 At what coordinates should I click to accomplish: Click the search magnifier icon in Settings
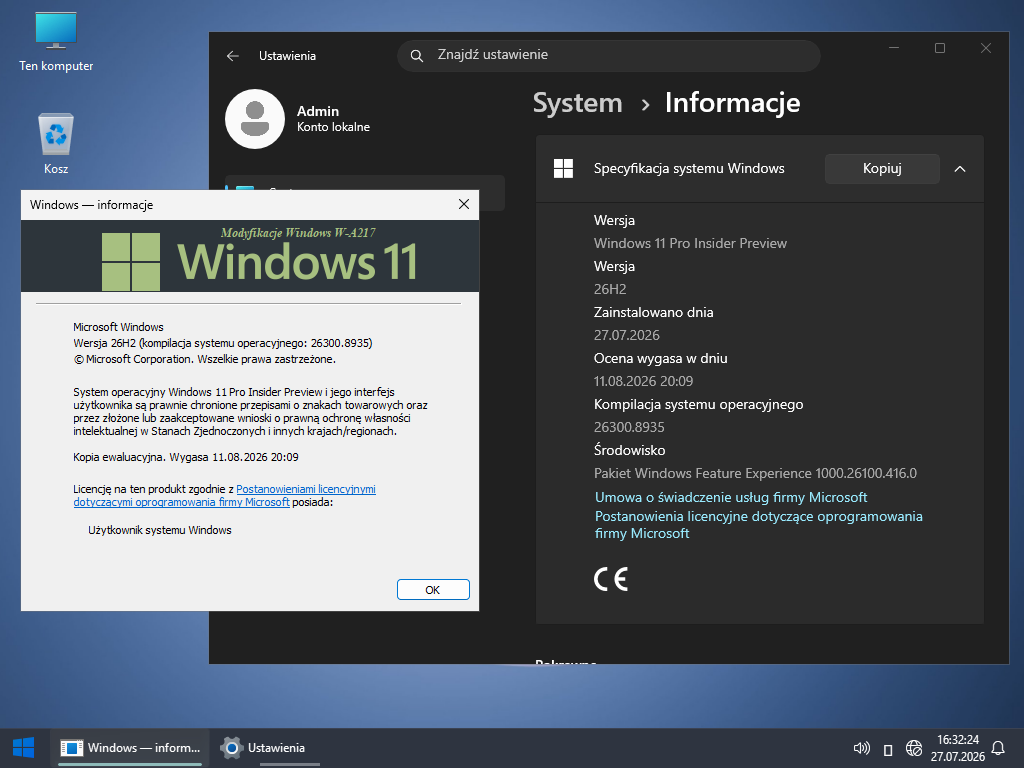(417, 56)
